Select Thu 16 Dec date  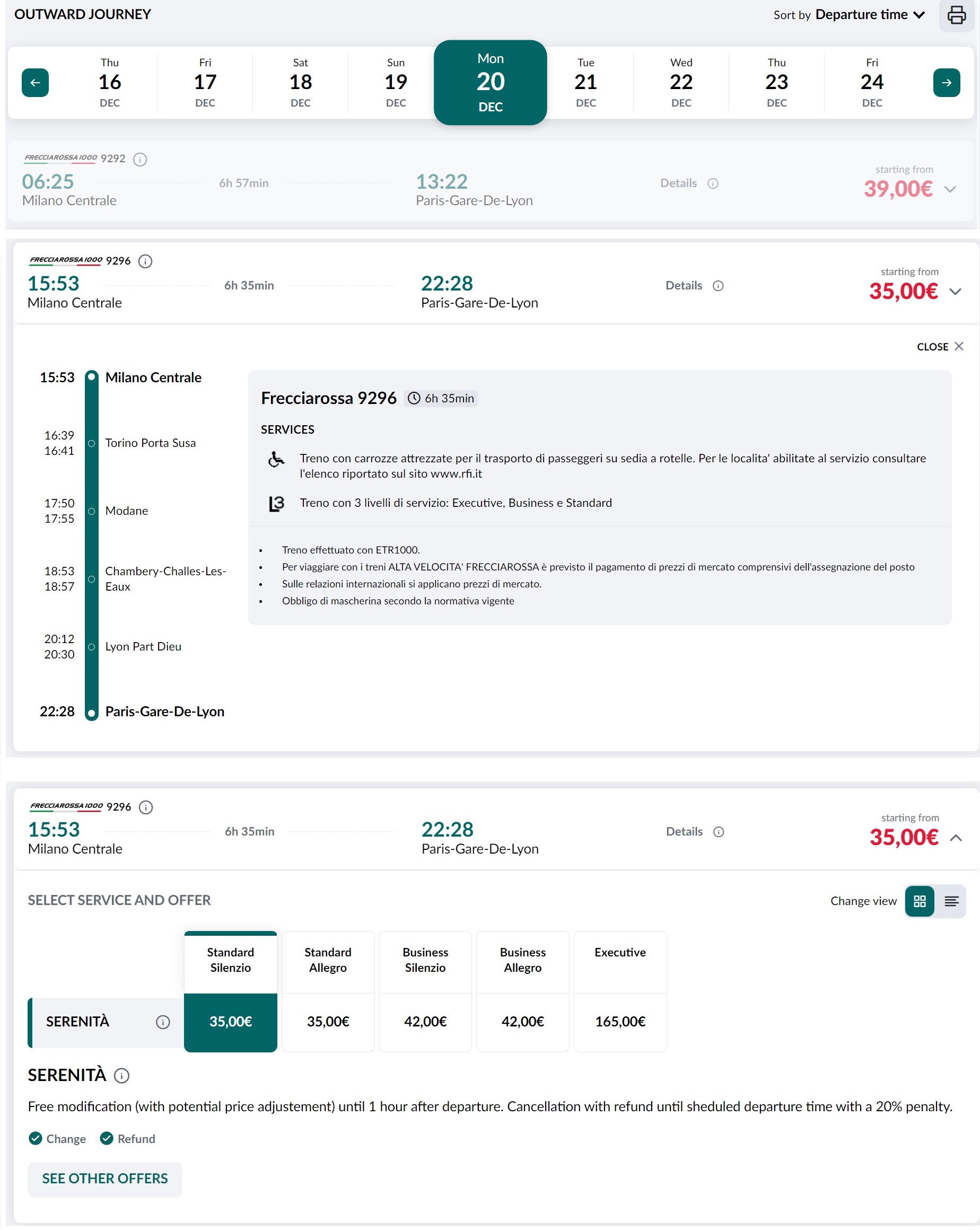pos(110,83)
